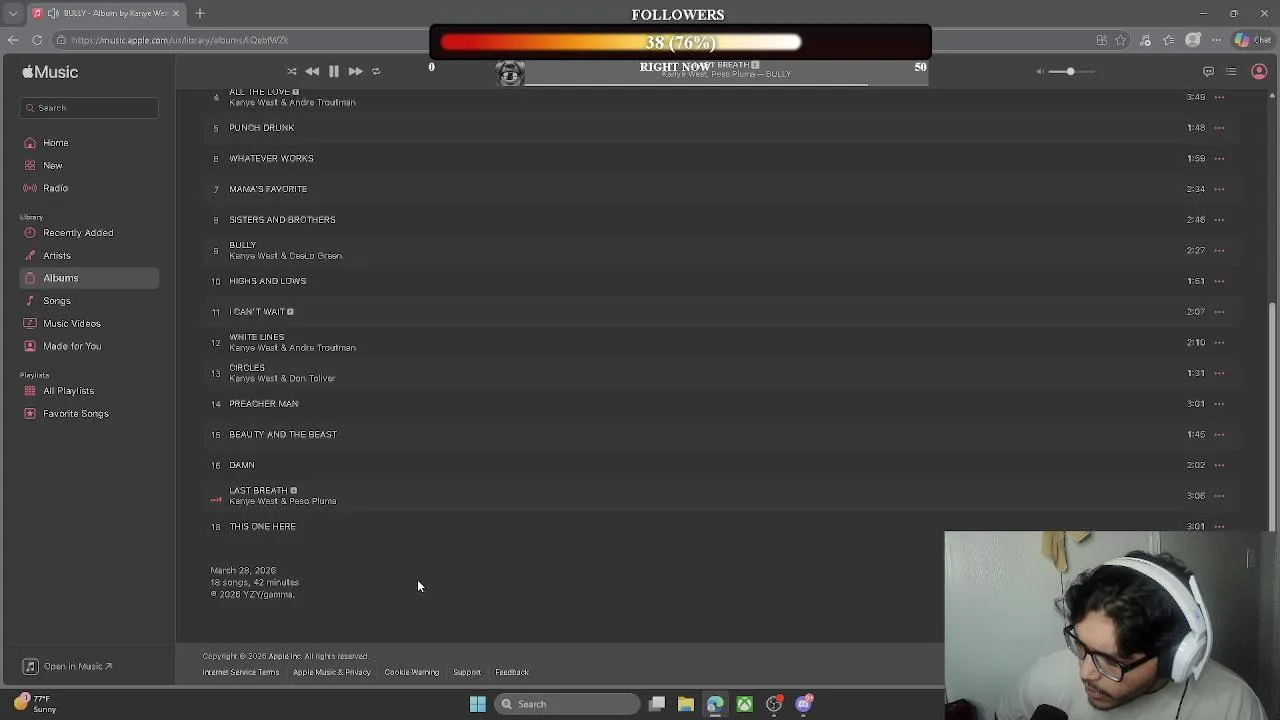
Task: Open more options for BULLY track
Action: (x=1219, y=250)
